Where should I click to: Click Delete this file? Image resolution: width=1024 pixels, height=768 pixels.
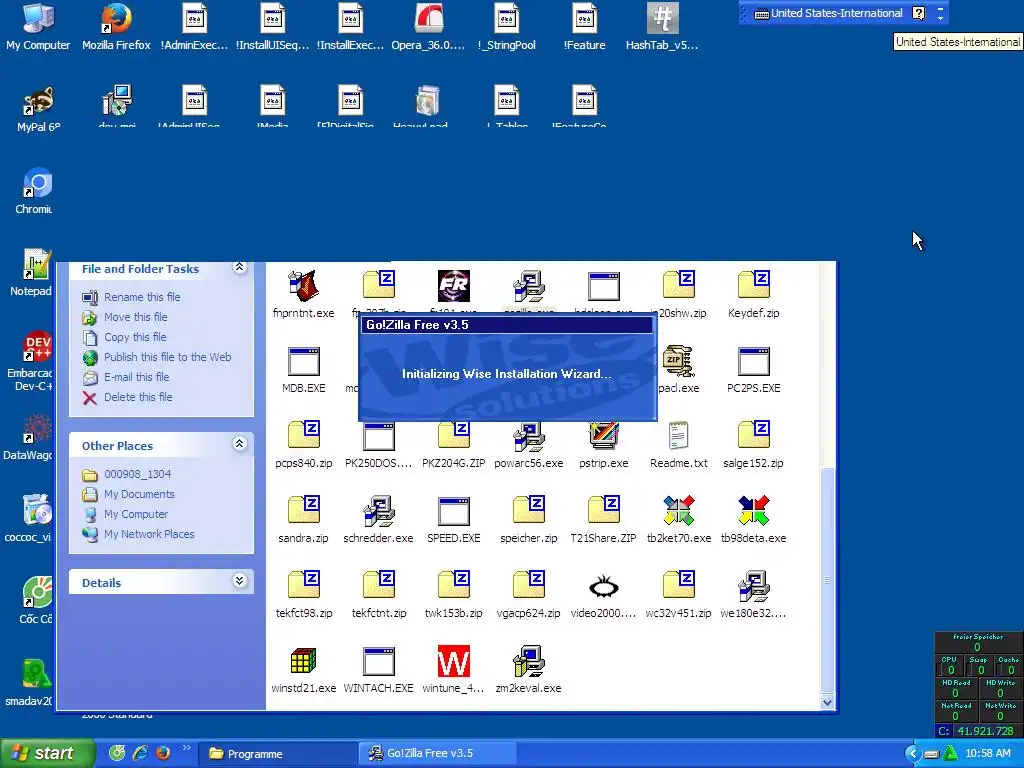138,398
